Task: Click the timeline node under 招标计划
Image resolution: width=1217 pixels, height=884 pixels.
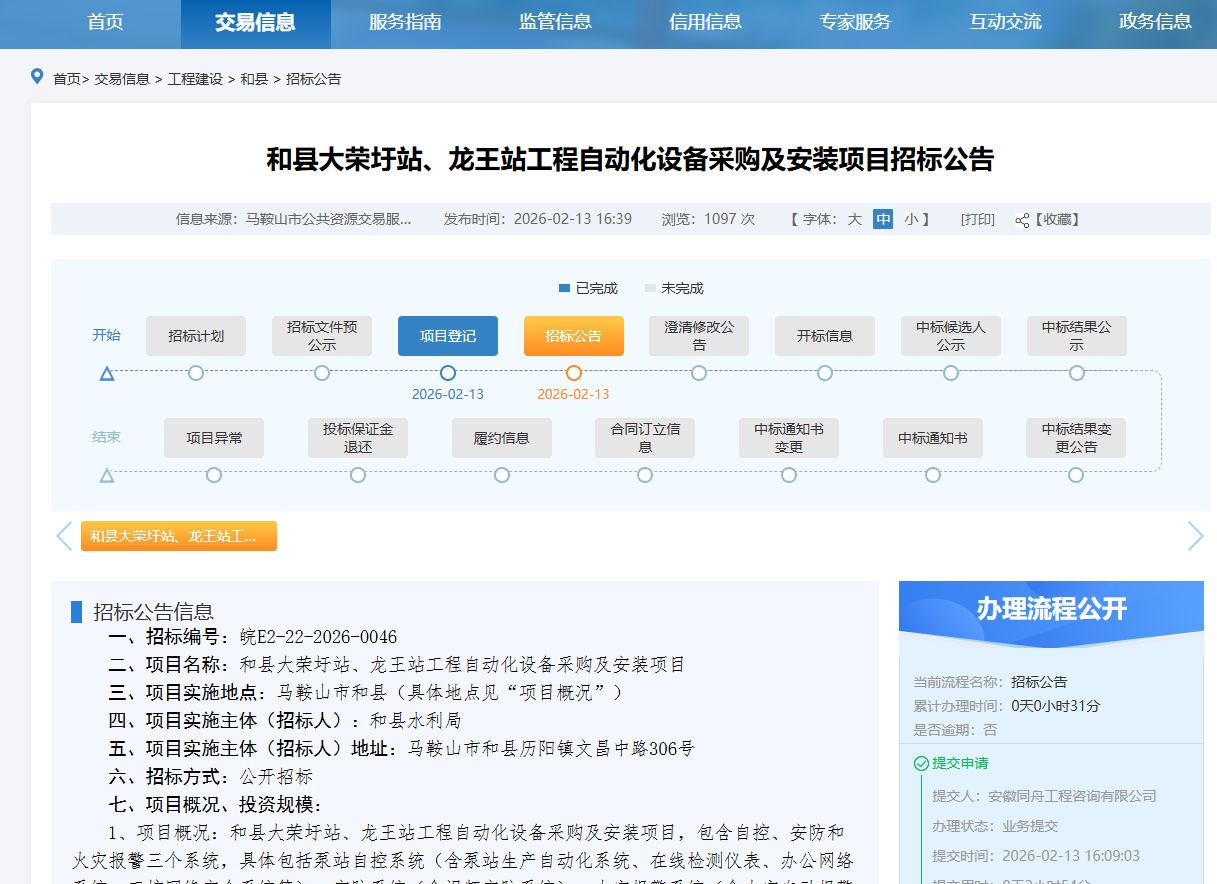Action: pyautogui.click(x=196, y=373)
